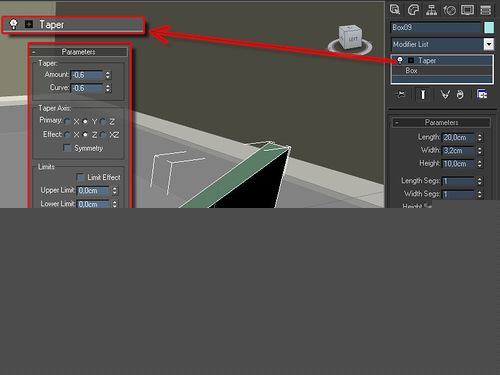This screenshot has width=500, height=375.
Task: Open the Utilities panel tab
Action: [x=486, y=10]
